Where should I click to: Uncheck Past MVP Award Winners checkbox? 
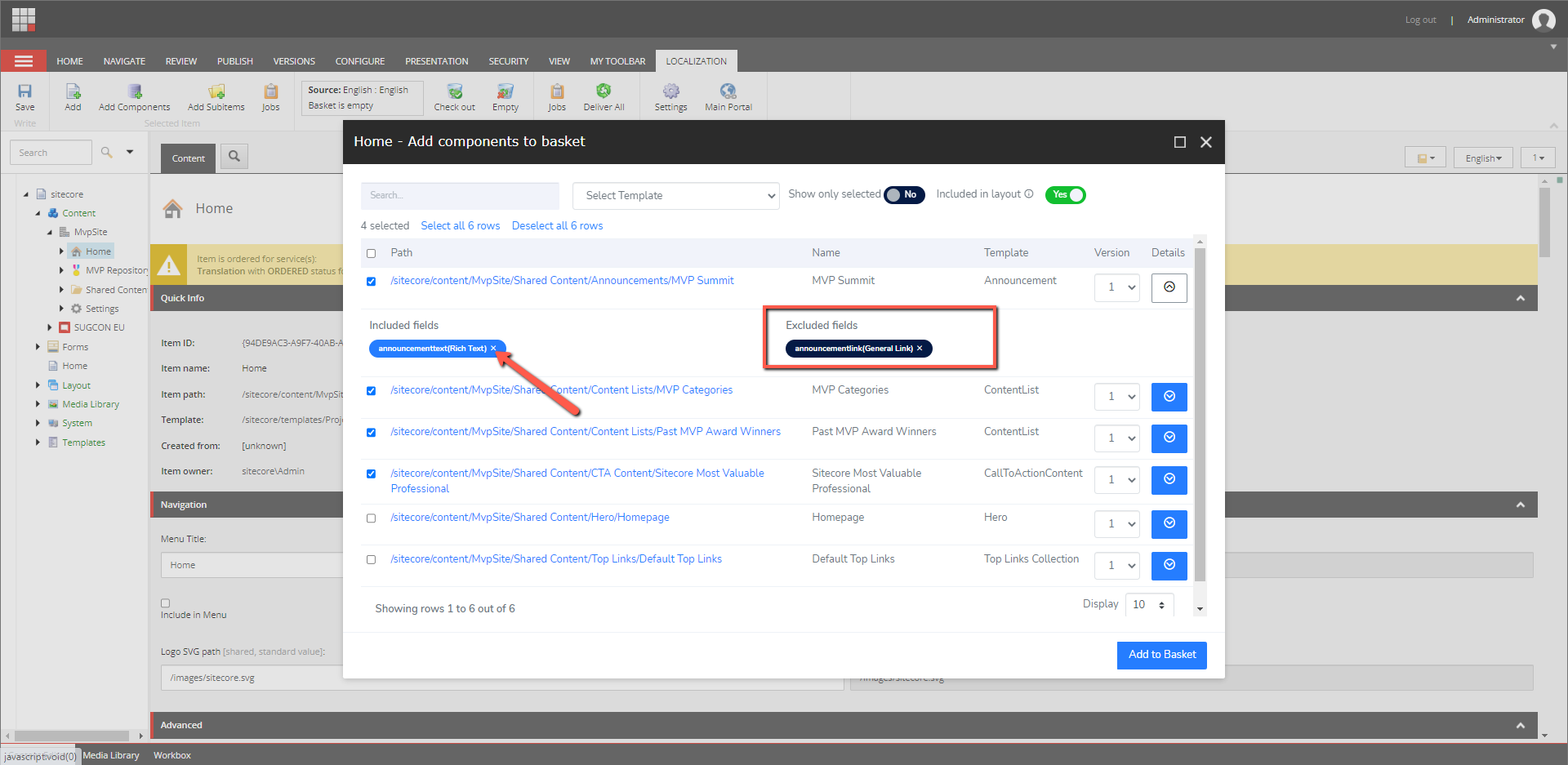pyautogui.click(x=372, y=433)
